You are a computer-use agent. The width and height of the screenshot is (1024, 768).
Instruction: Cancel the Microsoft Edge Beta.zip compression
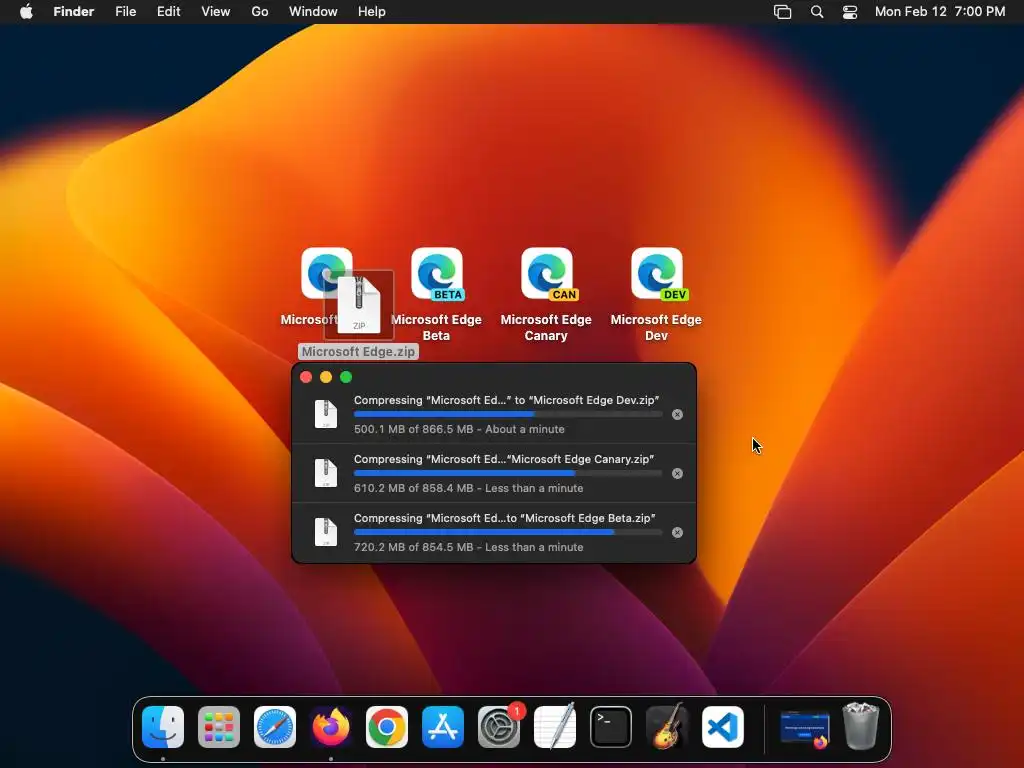tap(677, 532)
